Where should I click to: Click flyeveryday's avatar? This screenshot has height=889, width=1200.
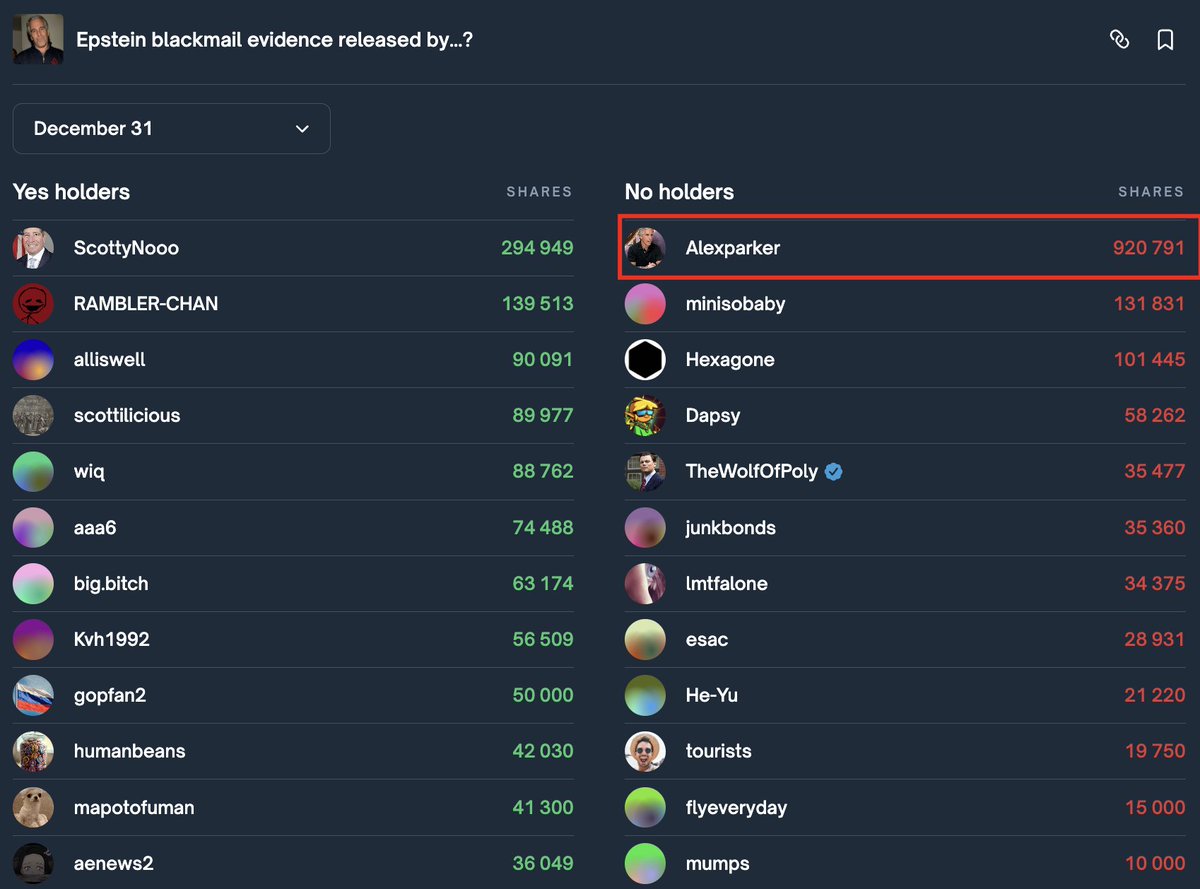point(645,808)
